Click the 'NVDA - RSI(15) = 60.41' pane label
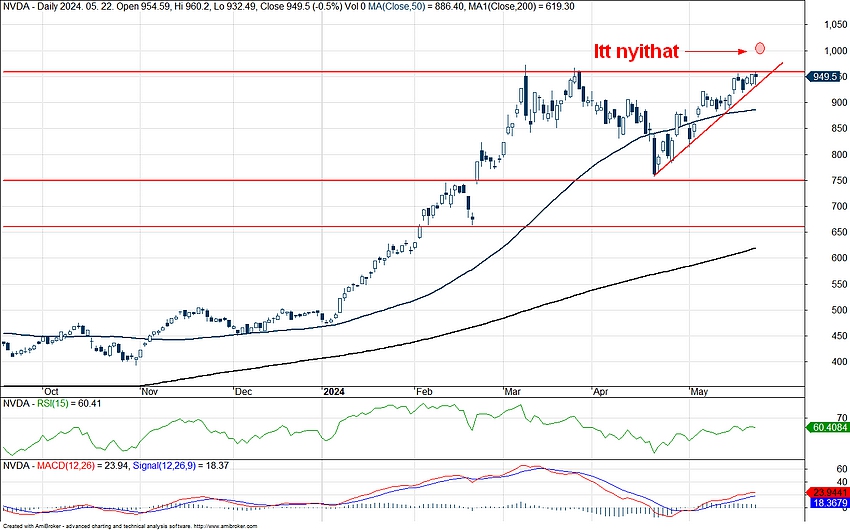850x530 pixels. [52, 404]
